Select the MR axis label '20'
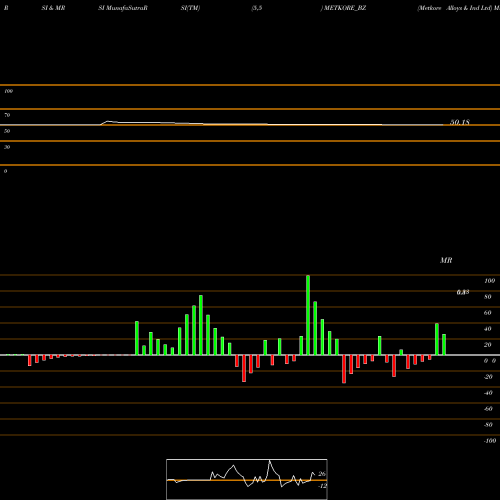Image resolution: width=500 pixels, height=500 pixels. tap(488, 345)
